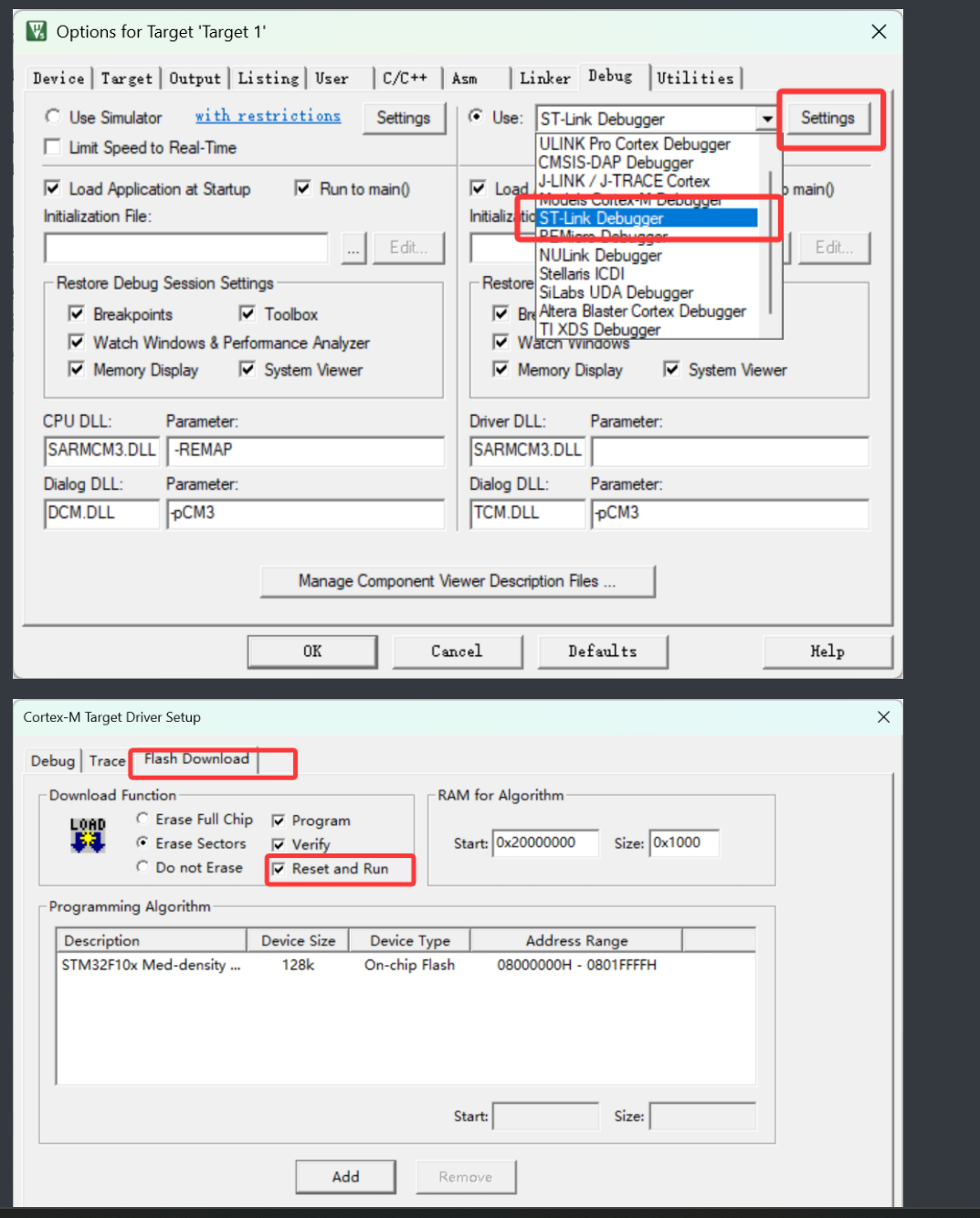Open the Output tab
The width and height of the screenshot is (980, 1218).
pos(195,79)
